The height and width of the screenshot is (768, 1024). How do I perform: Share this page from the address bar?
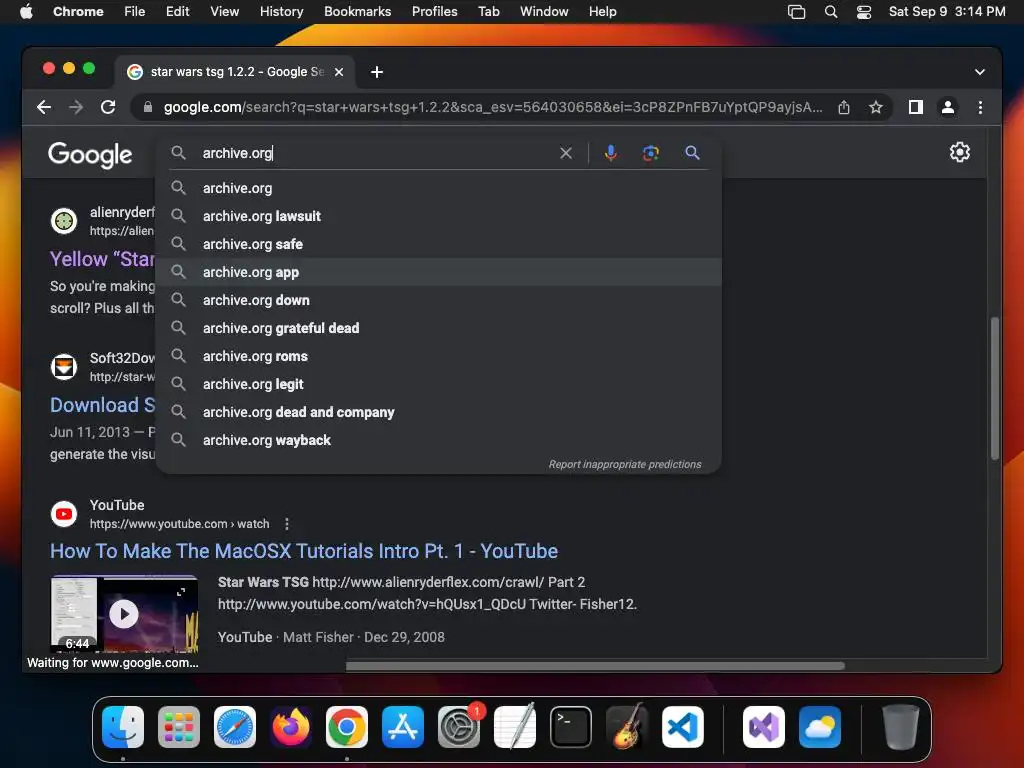[844, 107]
